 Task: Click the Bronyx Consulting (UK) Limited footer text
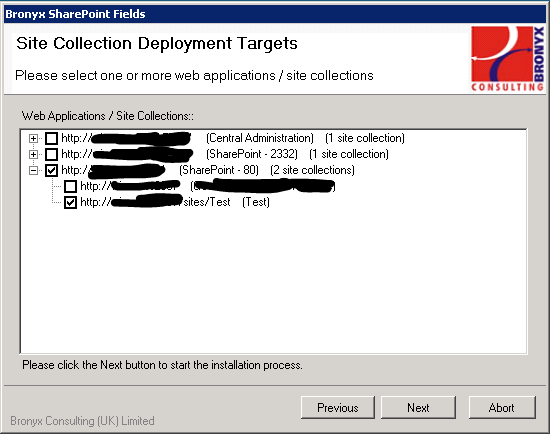[x=82, y=421]
